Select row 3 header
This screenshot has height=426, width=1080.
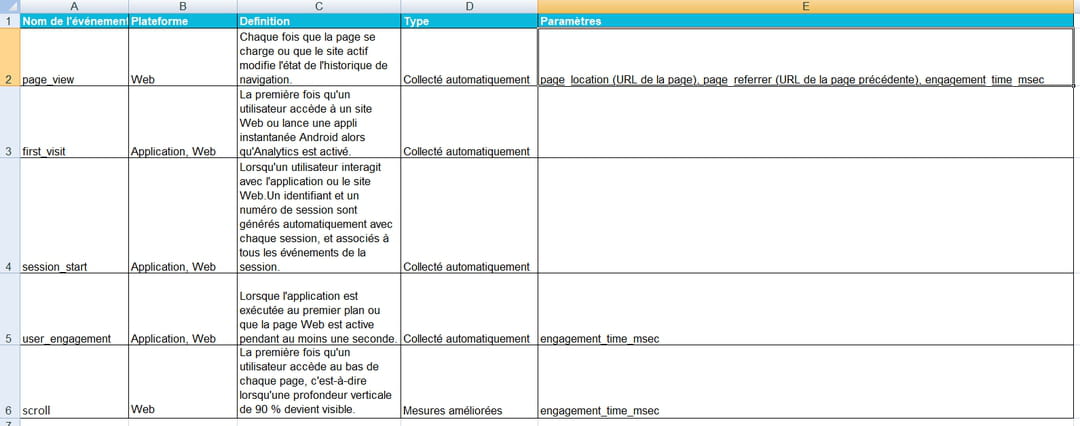[10, 122]
